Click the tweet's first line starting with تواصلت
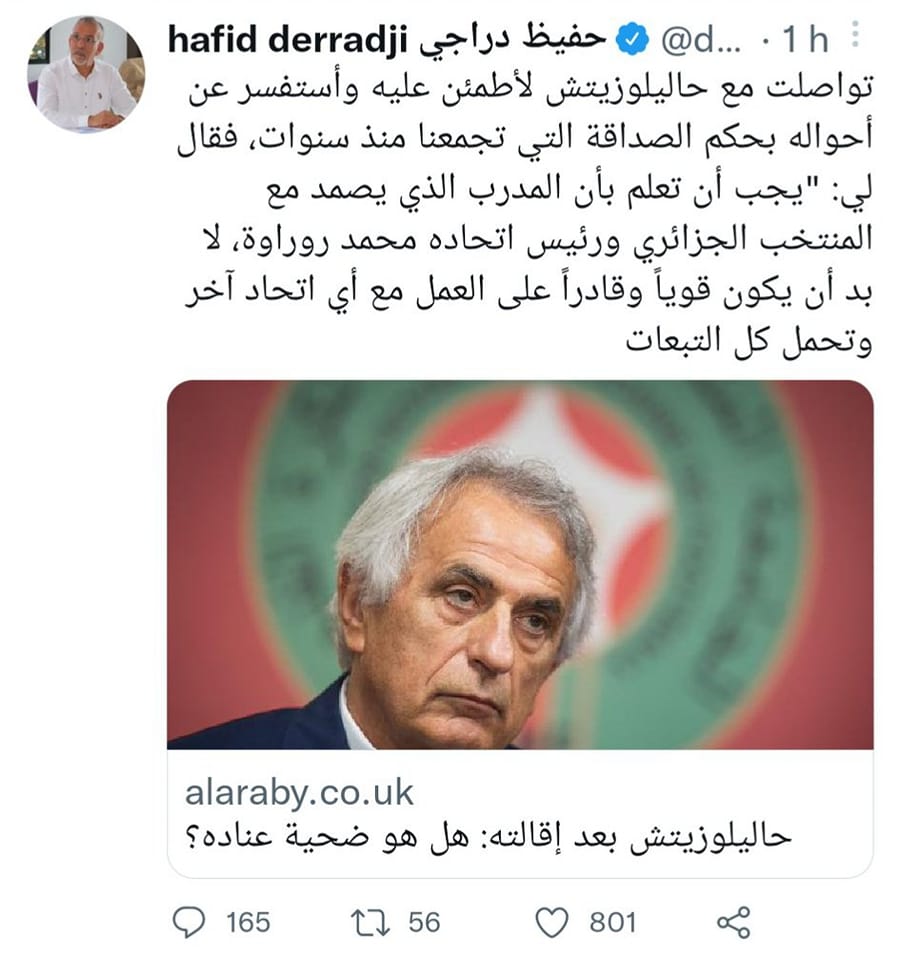This screenshot has width=900, height=960. point(530,89)
